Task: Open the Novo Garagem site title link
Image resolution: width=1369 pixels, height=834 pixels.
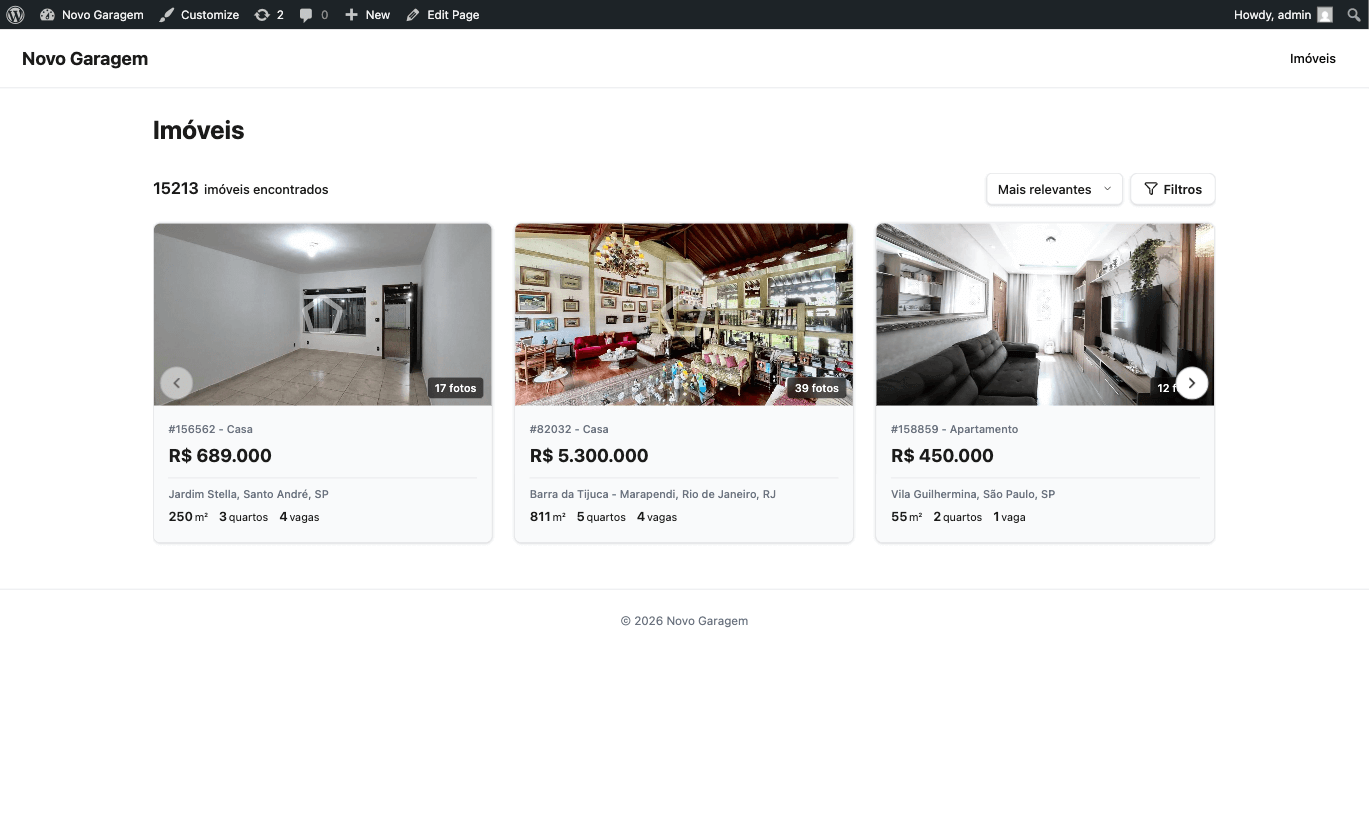Action: click(x=85, y=58)
